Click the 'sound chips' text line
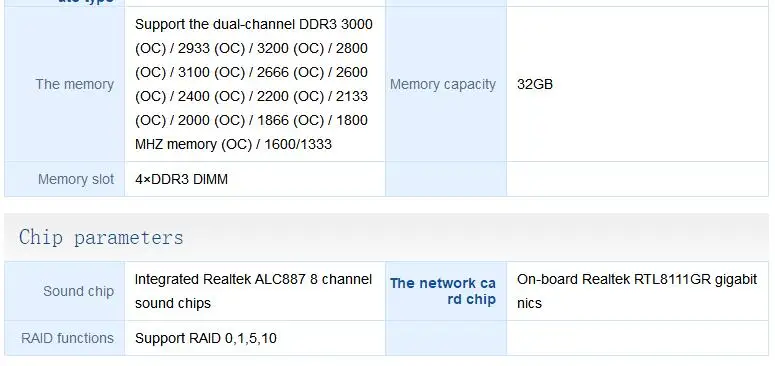Image resolution: width=775 pixels, height=366 pixels. tap(173, 303)
